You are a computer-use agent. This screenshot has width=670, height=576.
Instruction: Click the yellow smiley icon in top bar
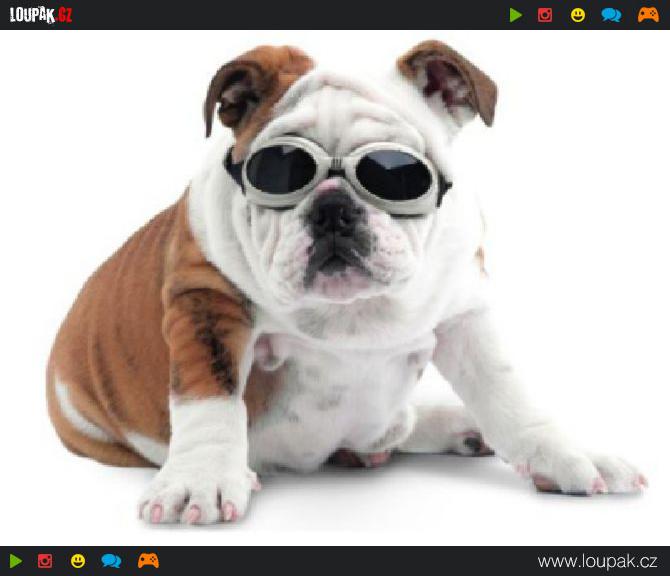pyautogui.click(x=578, y=15)
